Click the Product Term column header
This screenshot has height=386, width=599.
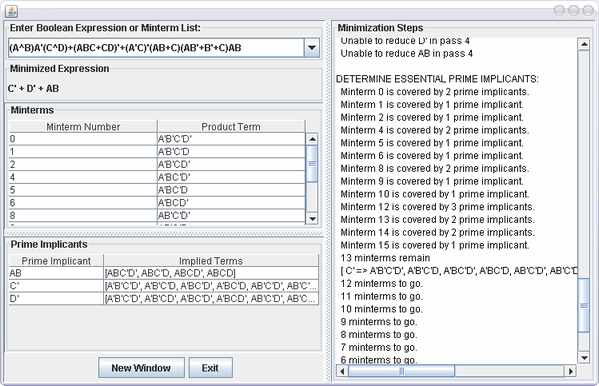(231, 127)
